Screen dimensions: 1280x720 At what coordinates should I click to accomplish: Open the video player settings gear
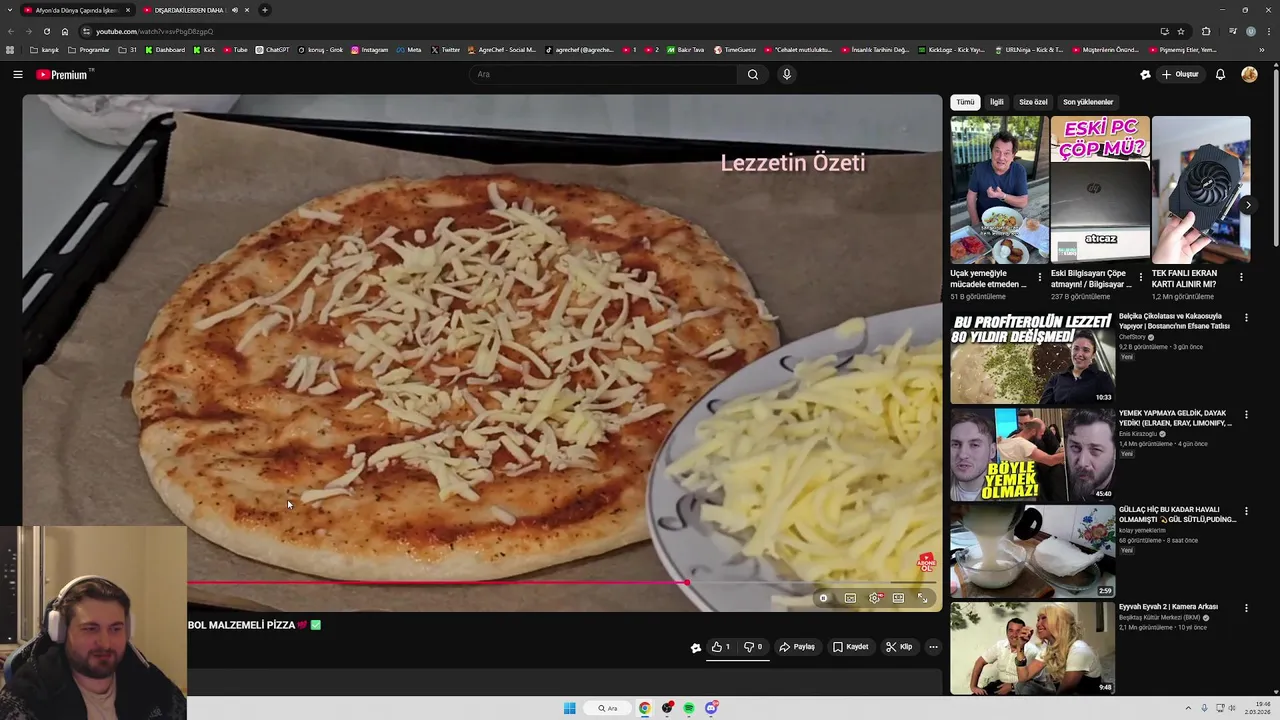pyautogui.click(x=875, y=598)
